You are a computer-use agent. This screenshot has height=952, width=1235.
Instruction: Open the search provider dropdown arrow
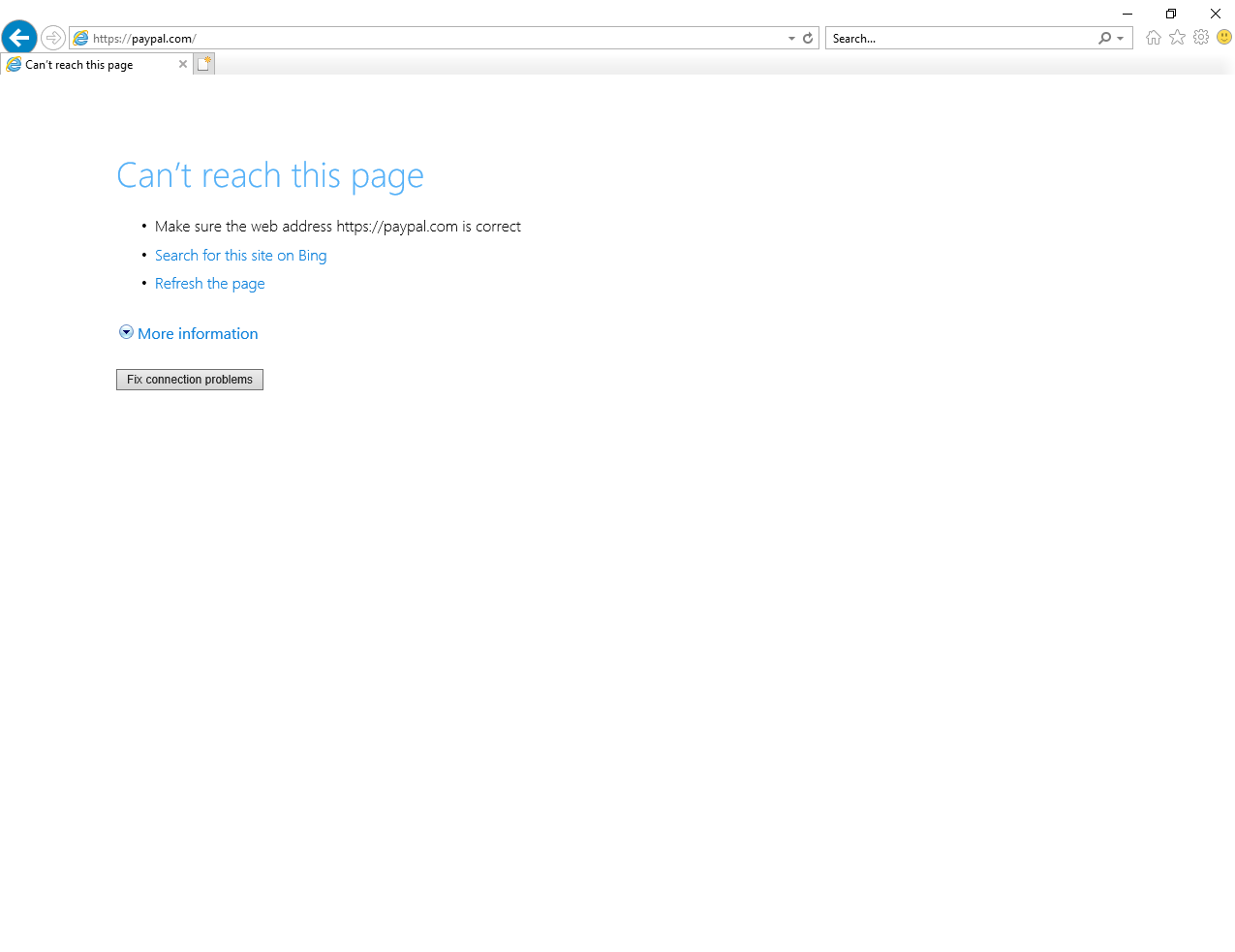1121,39
